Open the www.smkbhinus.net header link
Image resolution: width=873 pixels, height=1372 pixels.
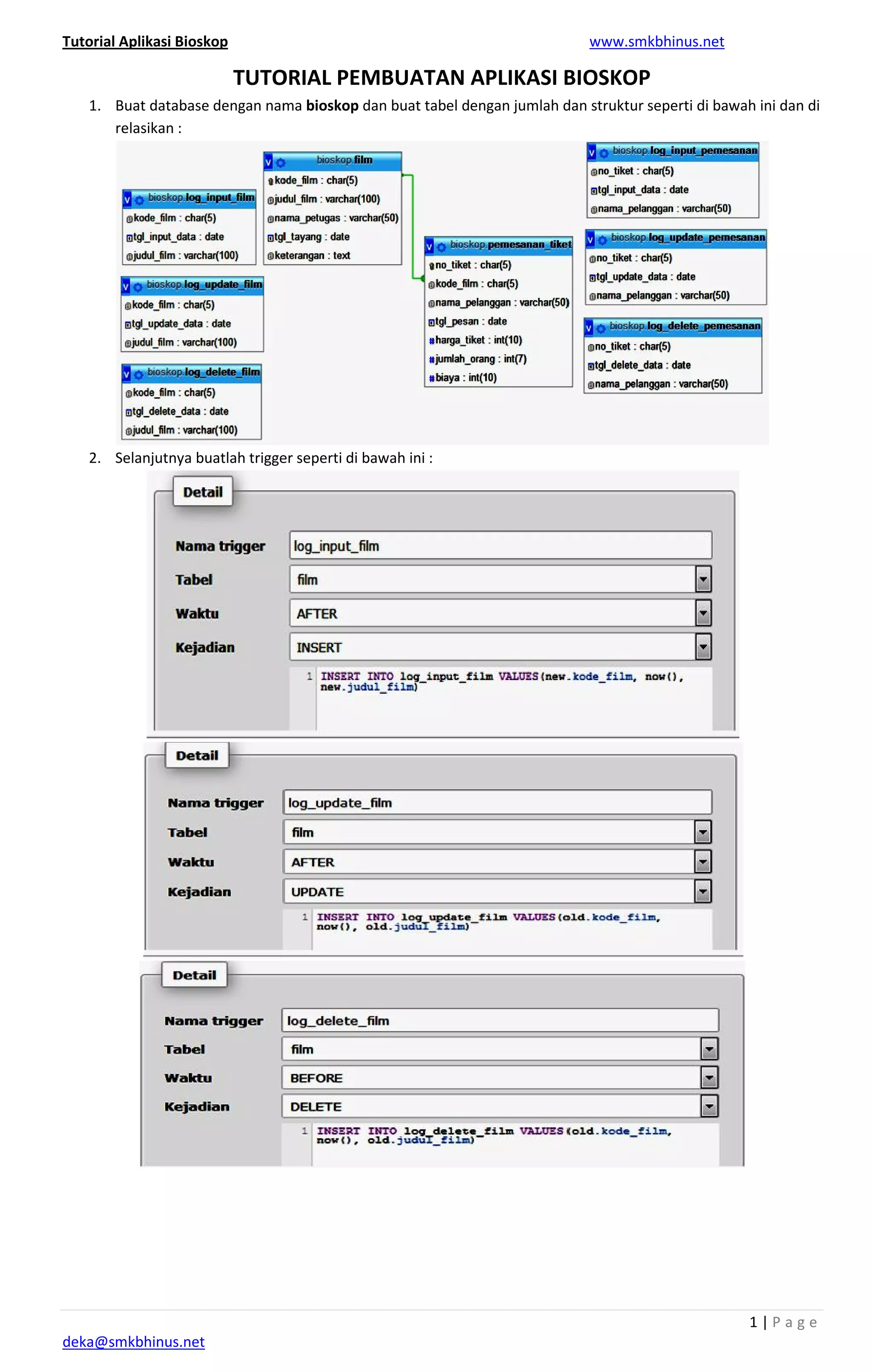[x=656, y=42]
